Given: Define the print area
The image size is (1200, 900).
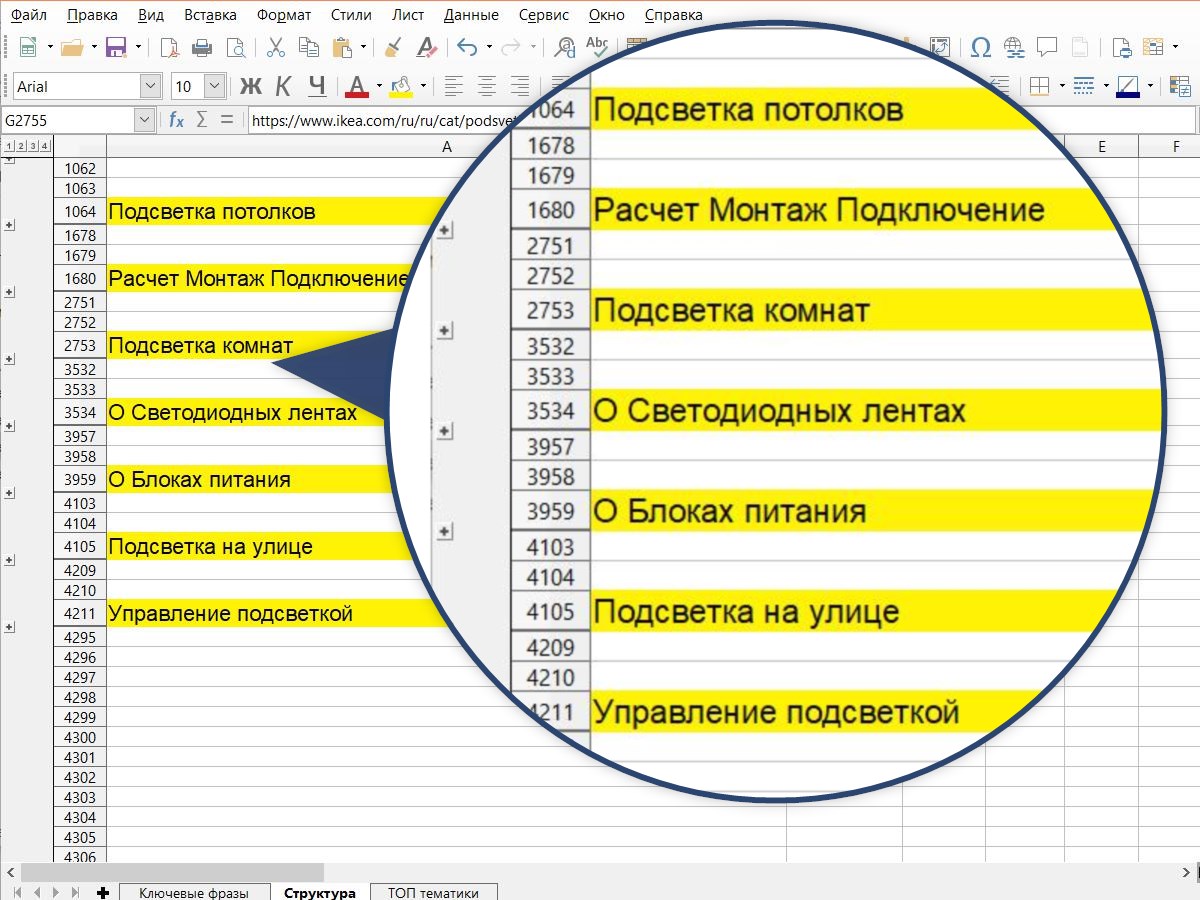Looking at the screenshot, I should click(1122, 47).
